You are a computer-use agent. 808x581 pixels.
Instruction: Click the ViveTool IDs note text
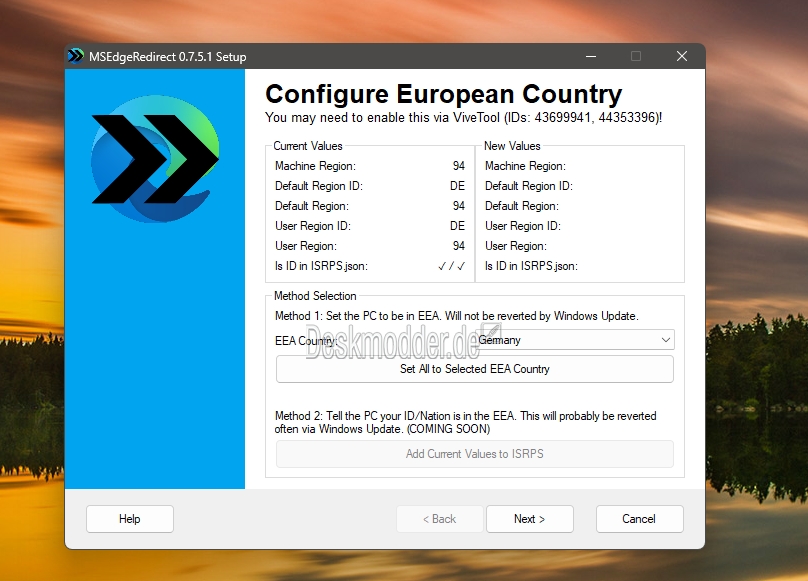(x=464, y=118)
